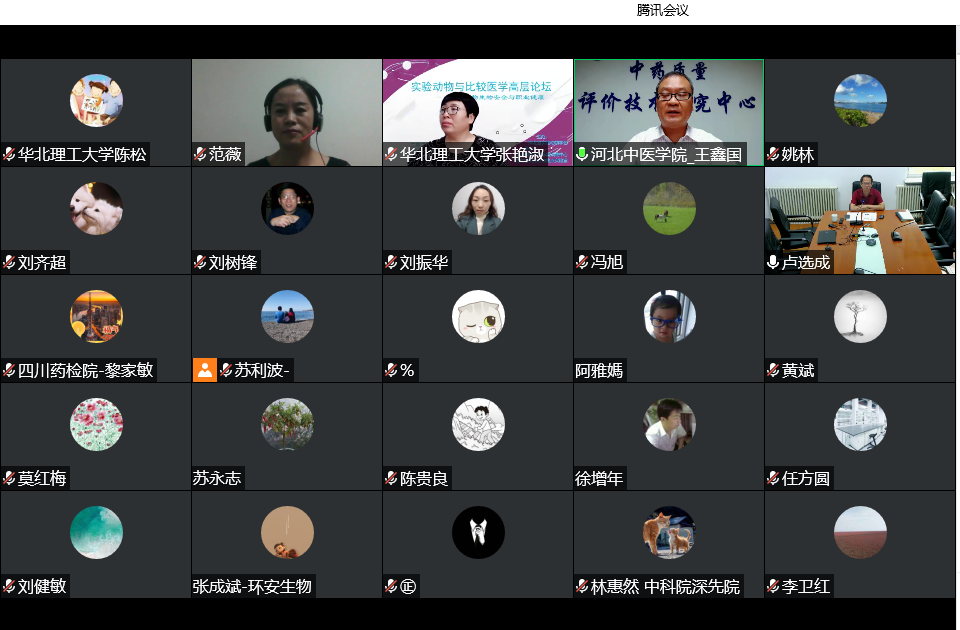Click the muted mic icon beside 陈贵良
Image resolution: width=960 pixels, height=630 pixels.
coord(390,477)
